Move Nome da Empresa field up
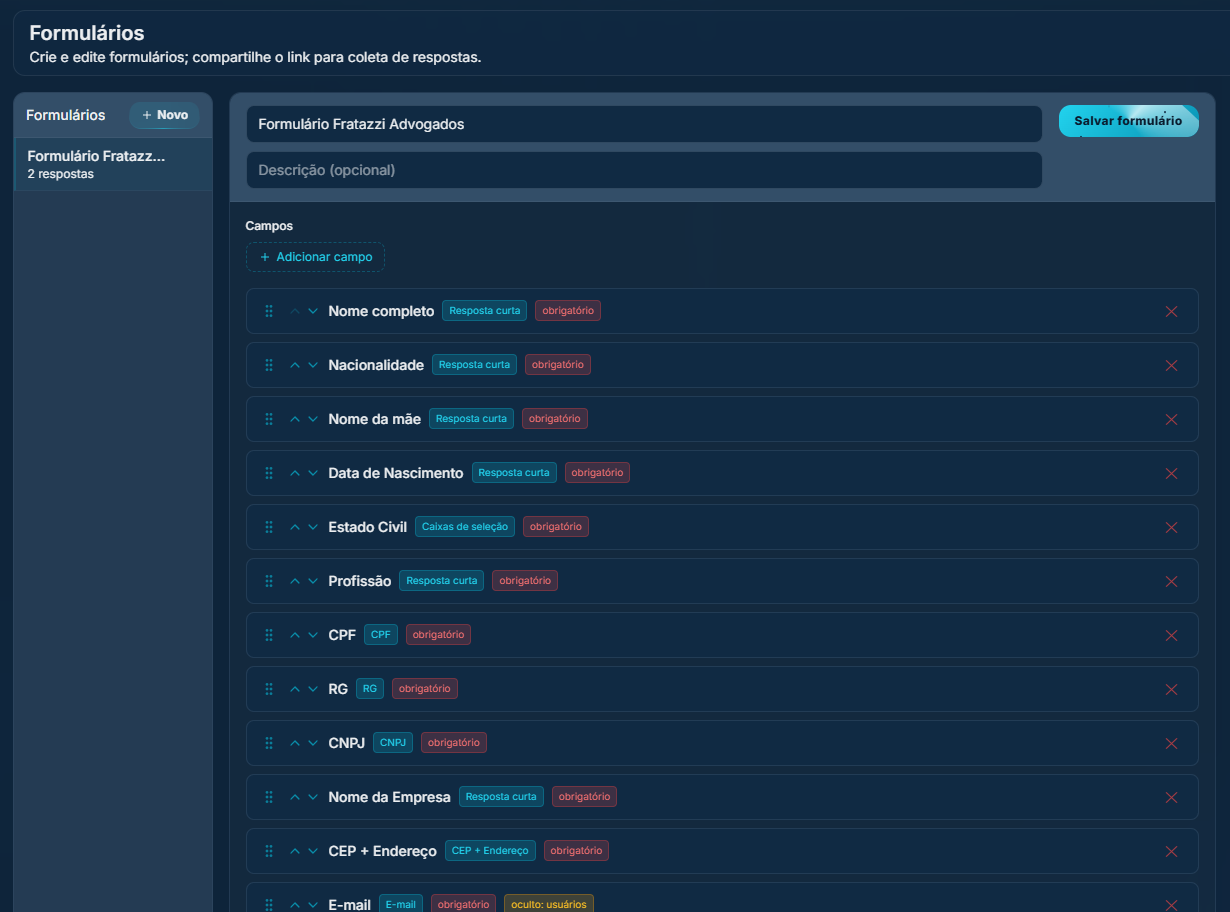Screen dimensions: 1230x912 [295, 797]
